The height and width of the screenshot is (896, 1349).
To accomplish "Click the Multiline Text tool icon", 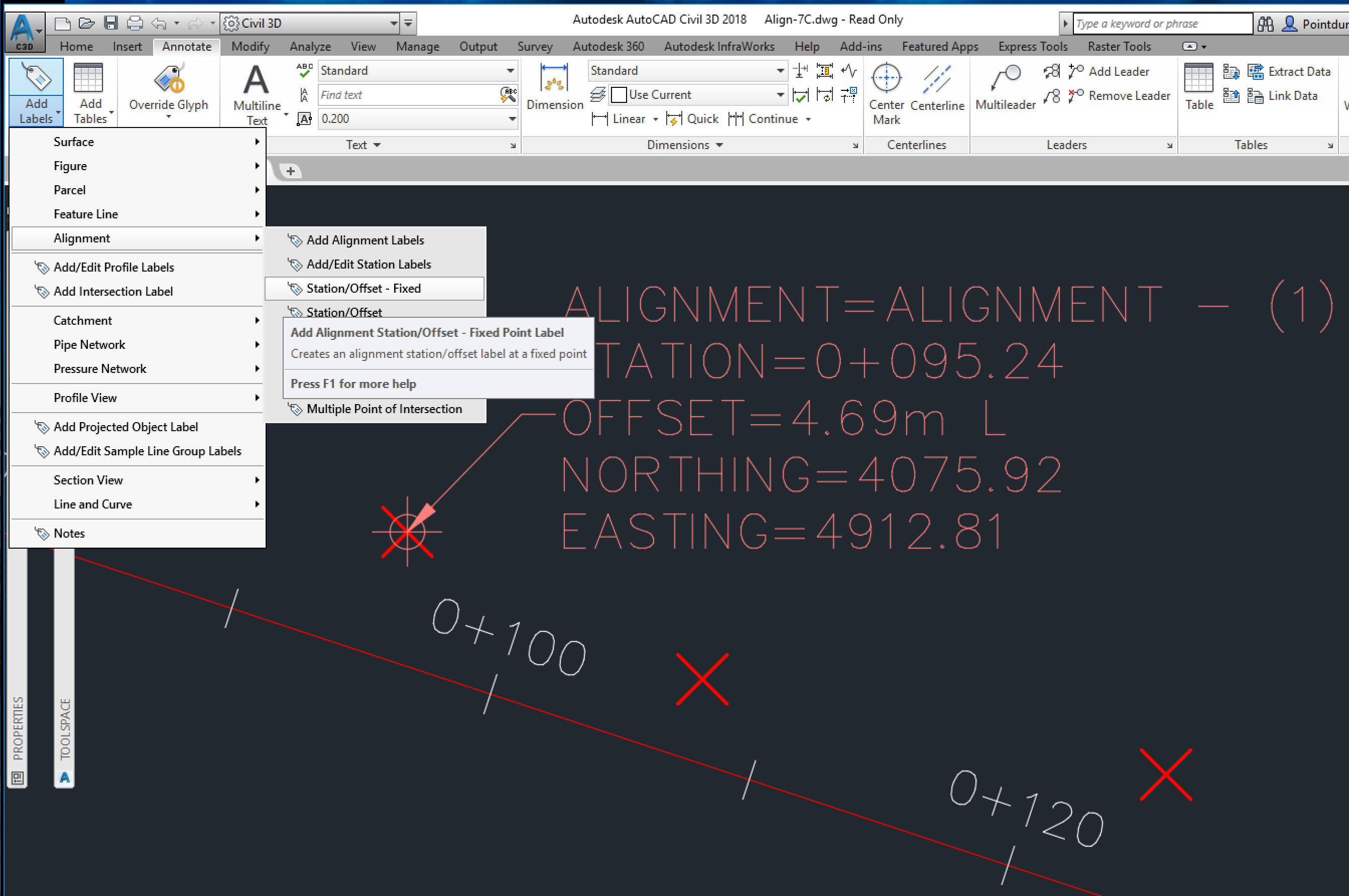I will pyautogui.click(x=256, y=80).
